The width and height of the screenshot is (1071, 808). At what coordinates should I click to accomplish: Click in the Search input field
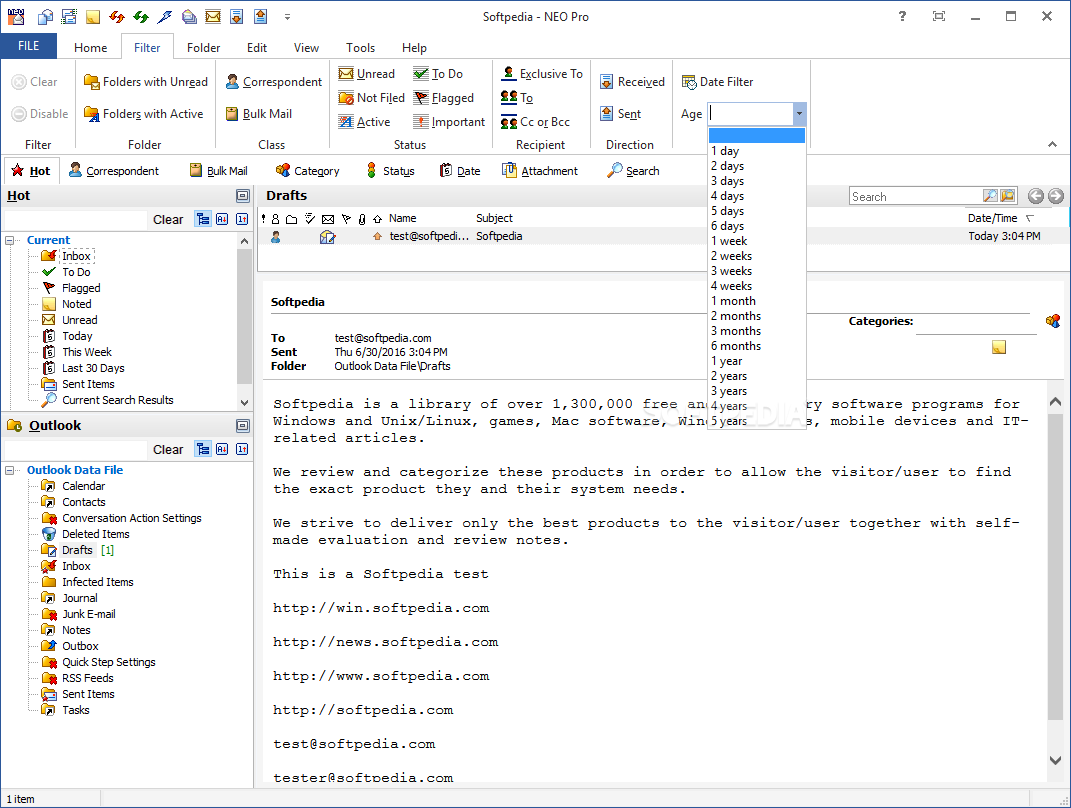tap(915, 197)
